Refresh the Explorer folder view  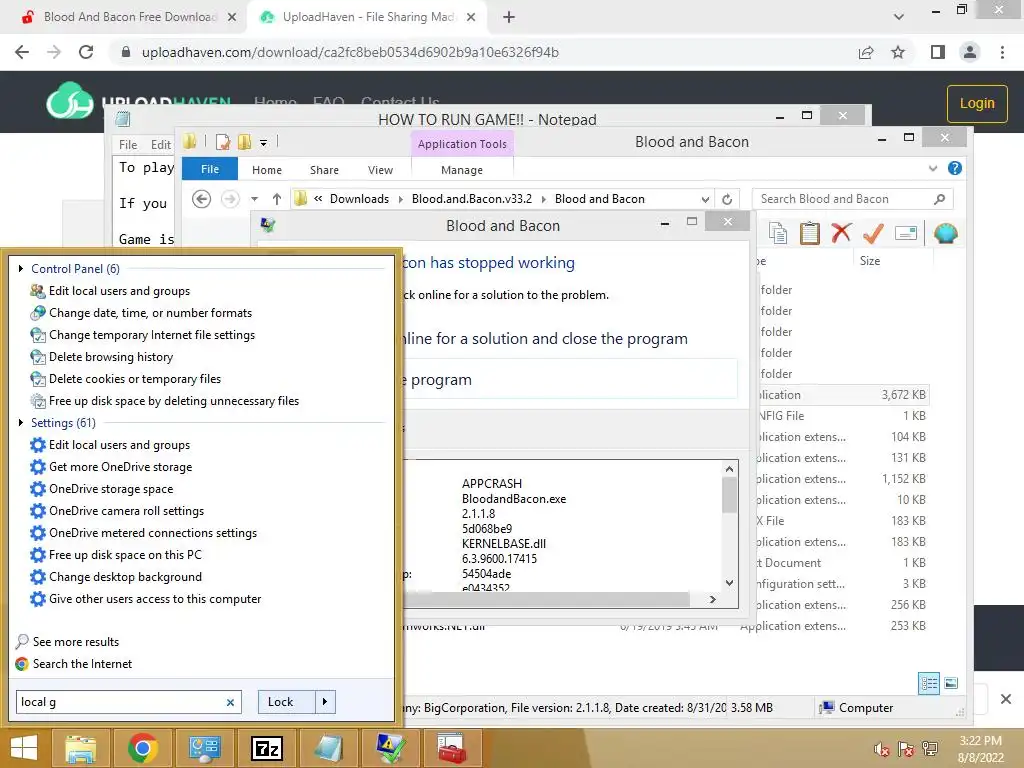click(727, 199)
